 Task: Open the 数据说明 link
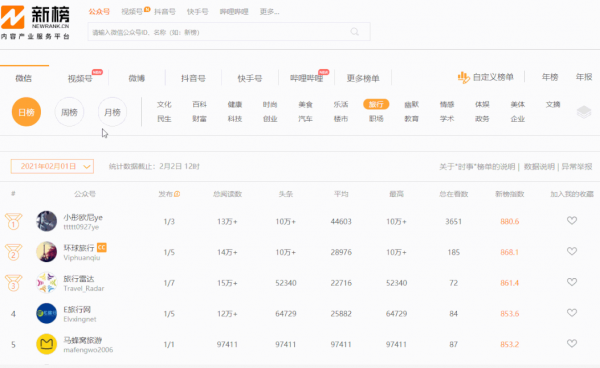point(539,167)
